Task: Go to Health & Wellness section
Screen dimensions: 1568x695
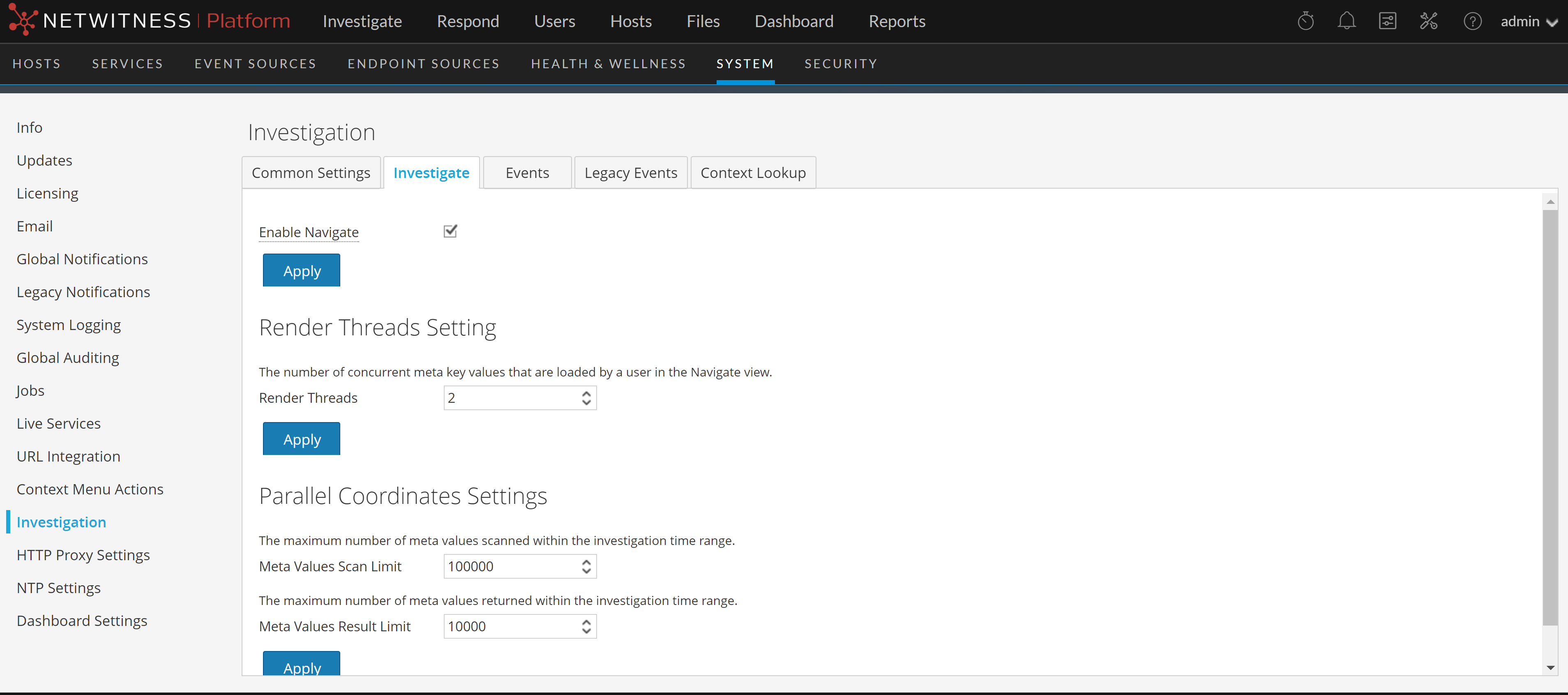Action: [607, 64]
